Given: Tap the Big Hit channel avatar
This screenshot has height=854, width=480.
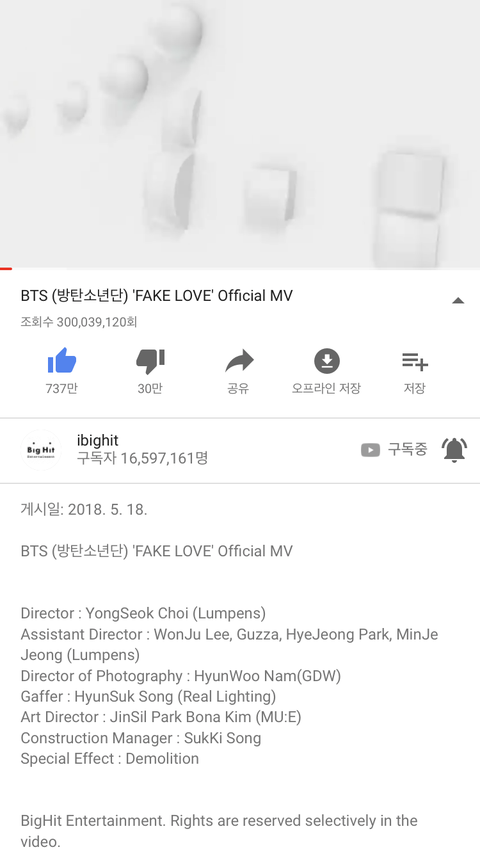Looking at the screenshot, I should 41,450.
